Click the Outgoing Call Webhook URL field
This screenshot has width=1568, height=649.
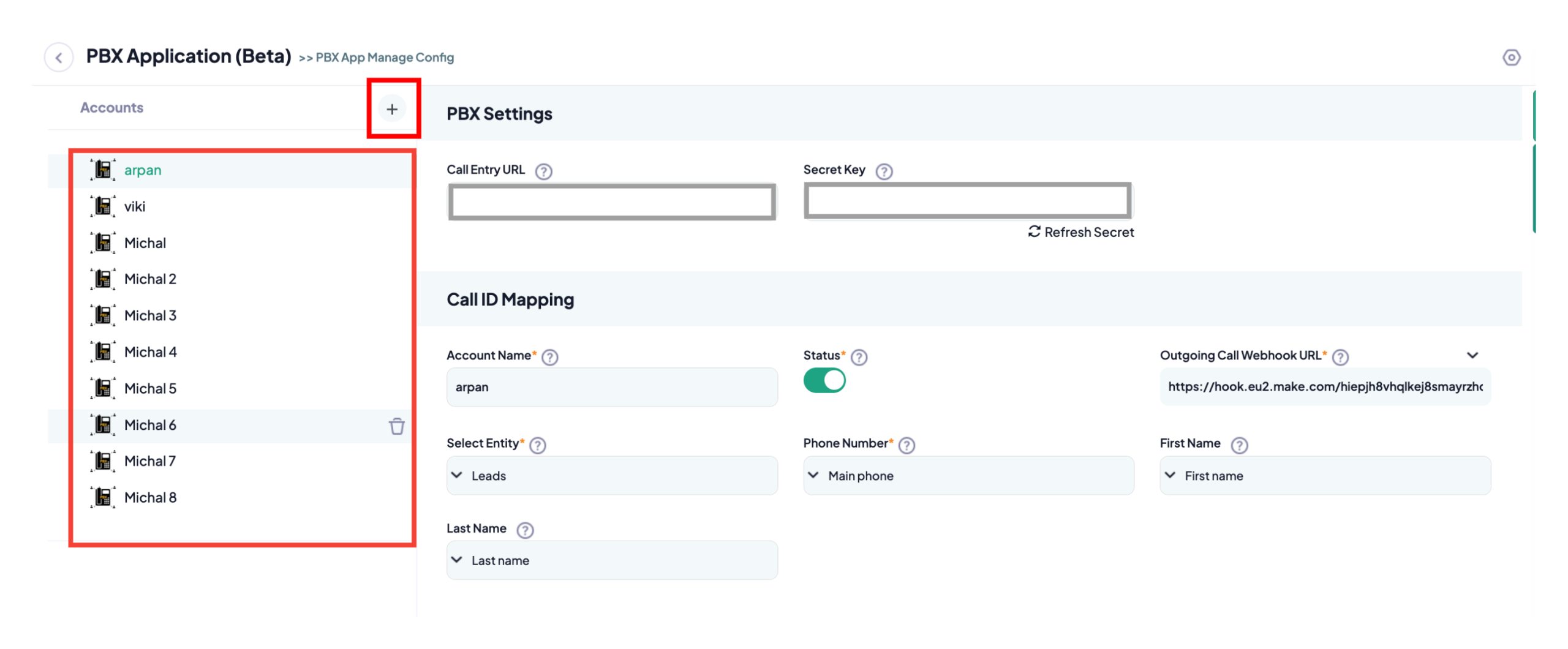(x=1325, y=386)
